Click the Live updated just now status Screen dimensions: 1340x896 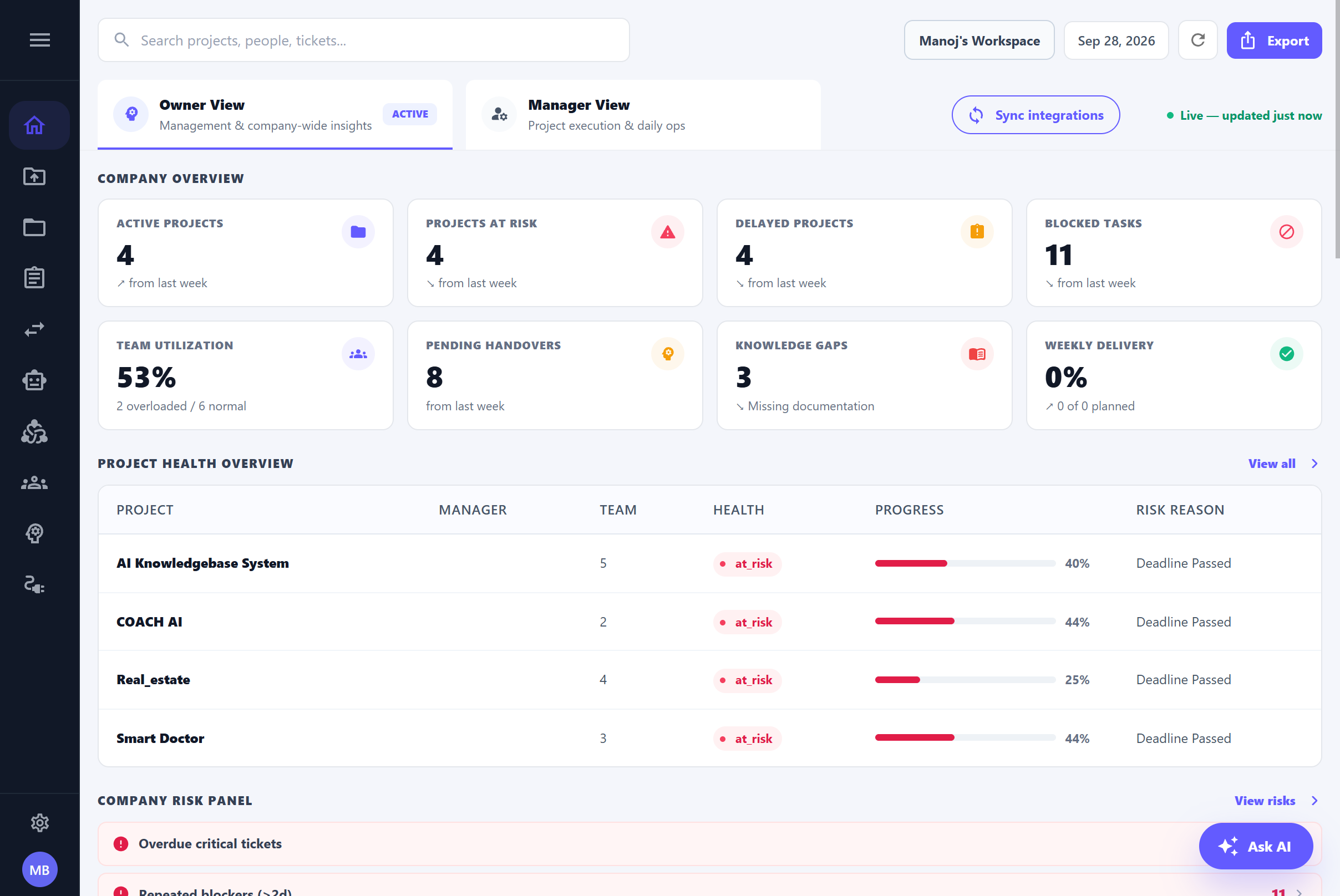(1244, 115)
